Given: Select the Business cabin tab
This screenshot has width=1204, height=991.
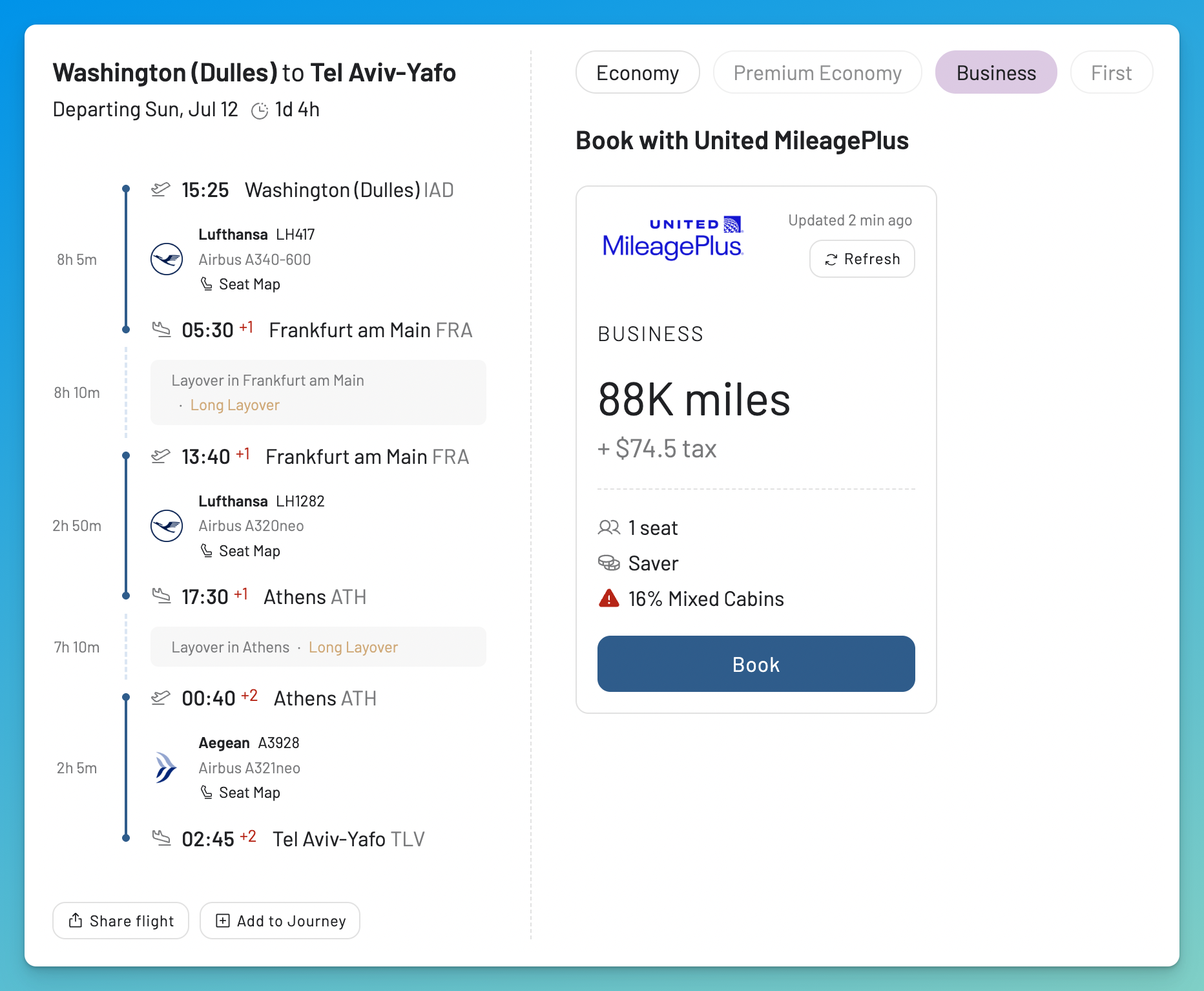Looking at the screenshot, I should pyautogui.click(x=996, y=72).
